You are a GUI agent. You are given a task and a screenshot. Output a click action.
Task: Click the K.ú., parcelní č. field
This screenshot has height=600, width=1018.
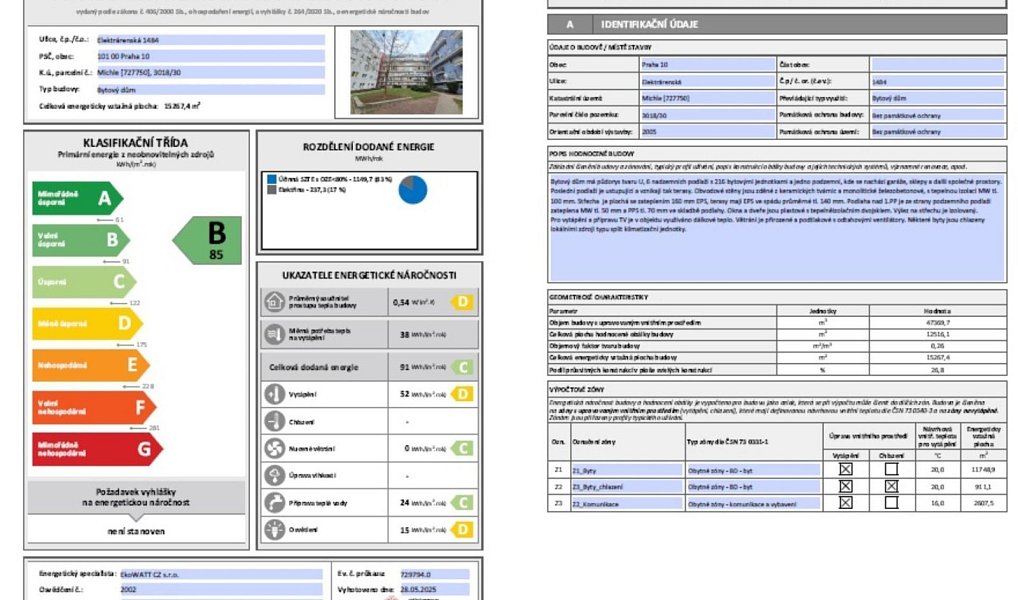coord(211,73)
